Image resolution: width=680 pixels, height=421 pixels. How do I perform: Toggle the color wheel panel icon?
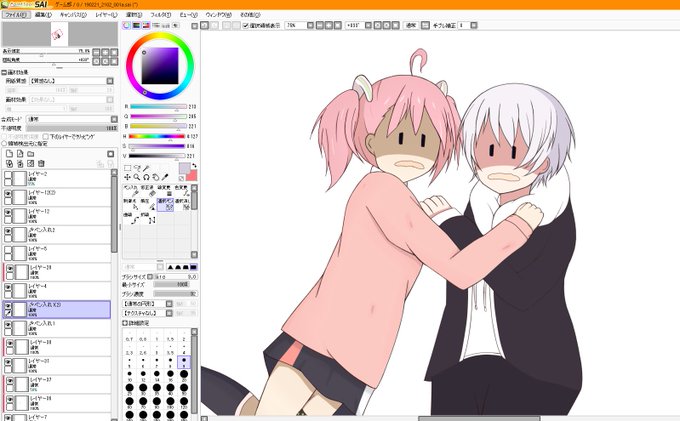(126, 26)
